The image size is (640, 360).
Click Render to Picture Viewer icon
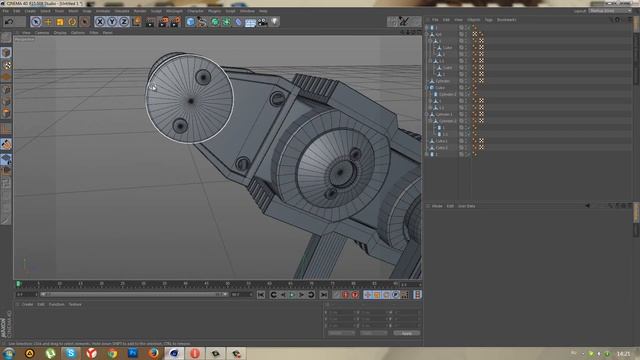pos(163,22)
